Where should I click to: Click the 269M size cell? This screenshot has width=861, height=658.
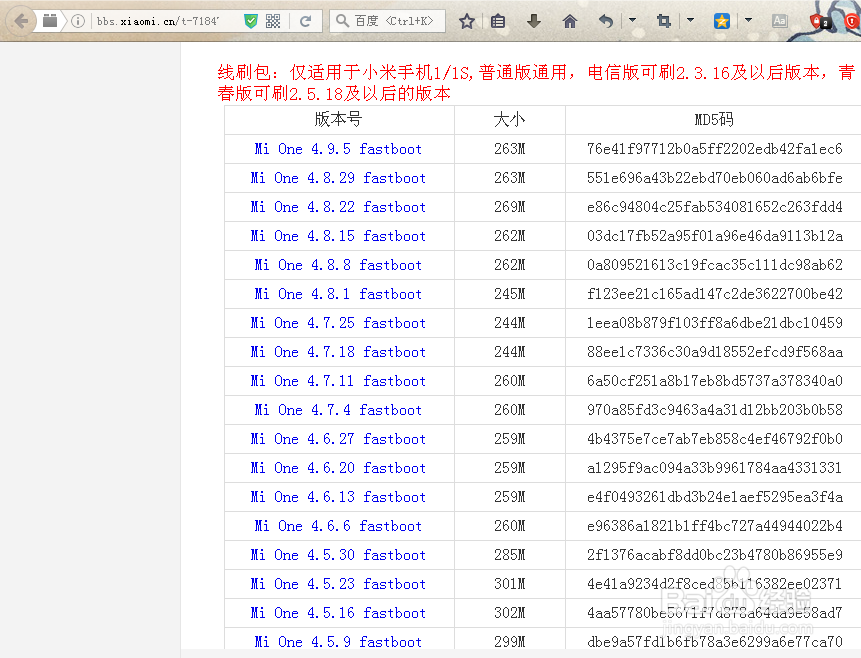point(510,207)
